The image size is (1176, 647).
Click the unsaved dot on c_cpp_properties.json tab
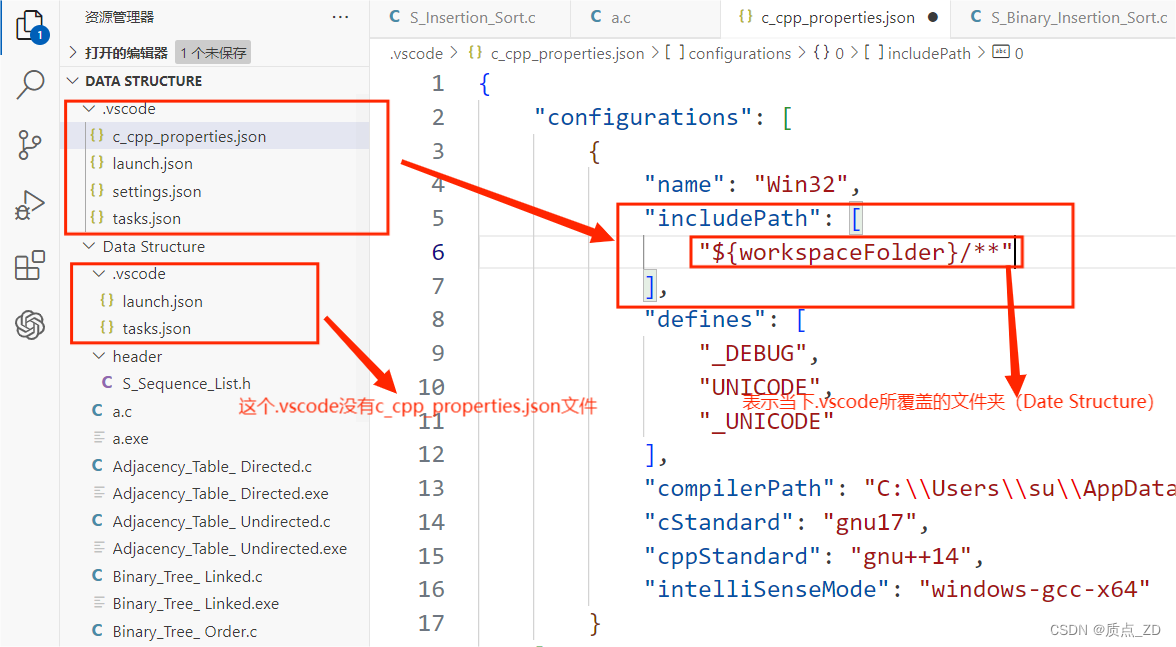pos(934,17)
